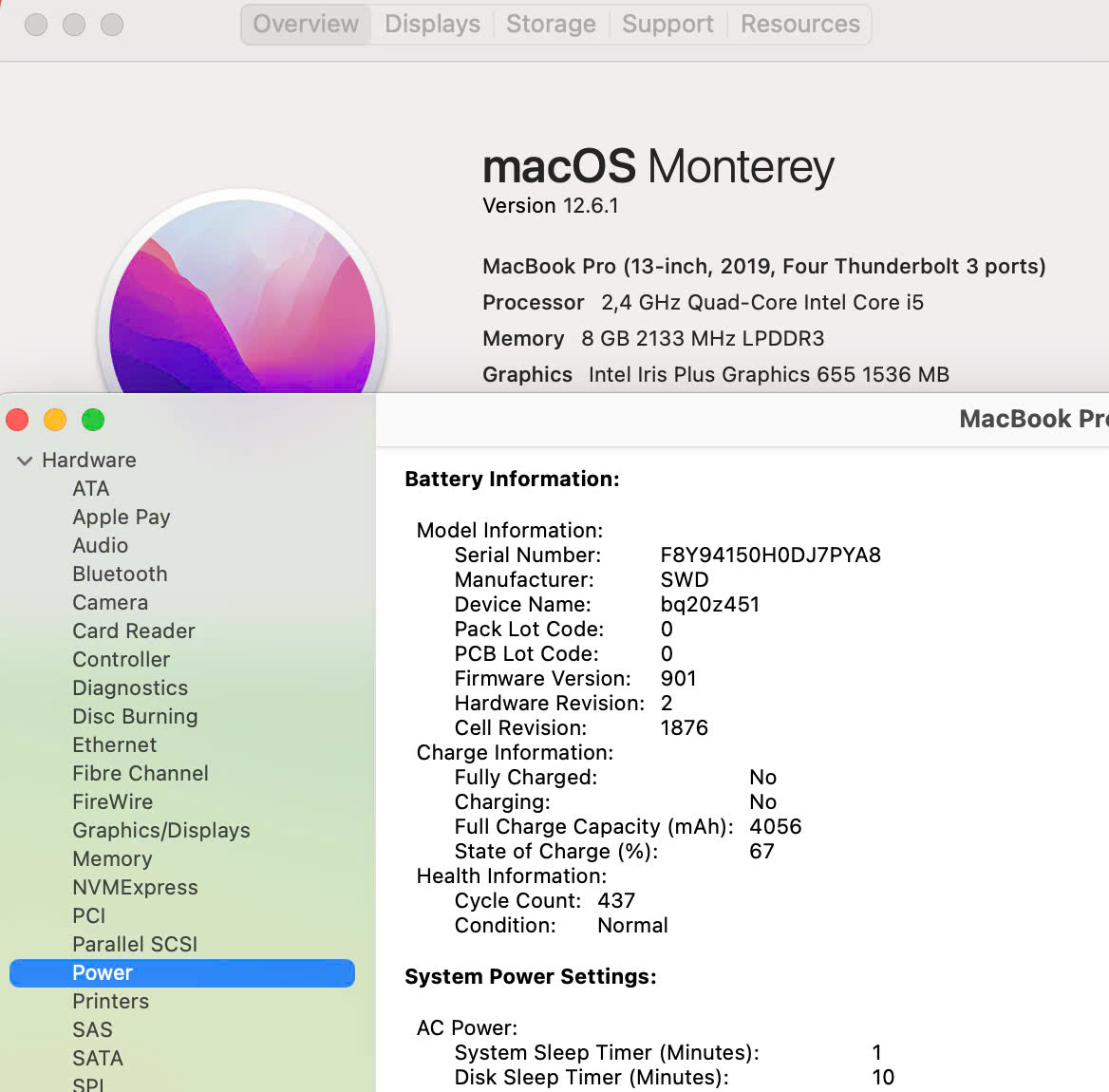Select Graphics/Displays in the sidebar
This screenshot has width=1109, height=1092.
[161, 830]
